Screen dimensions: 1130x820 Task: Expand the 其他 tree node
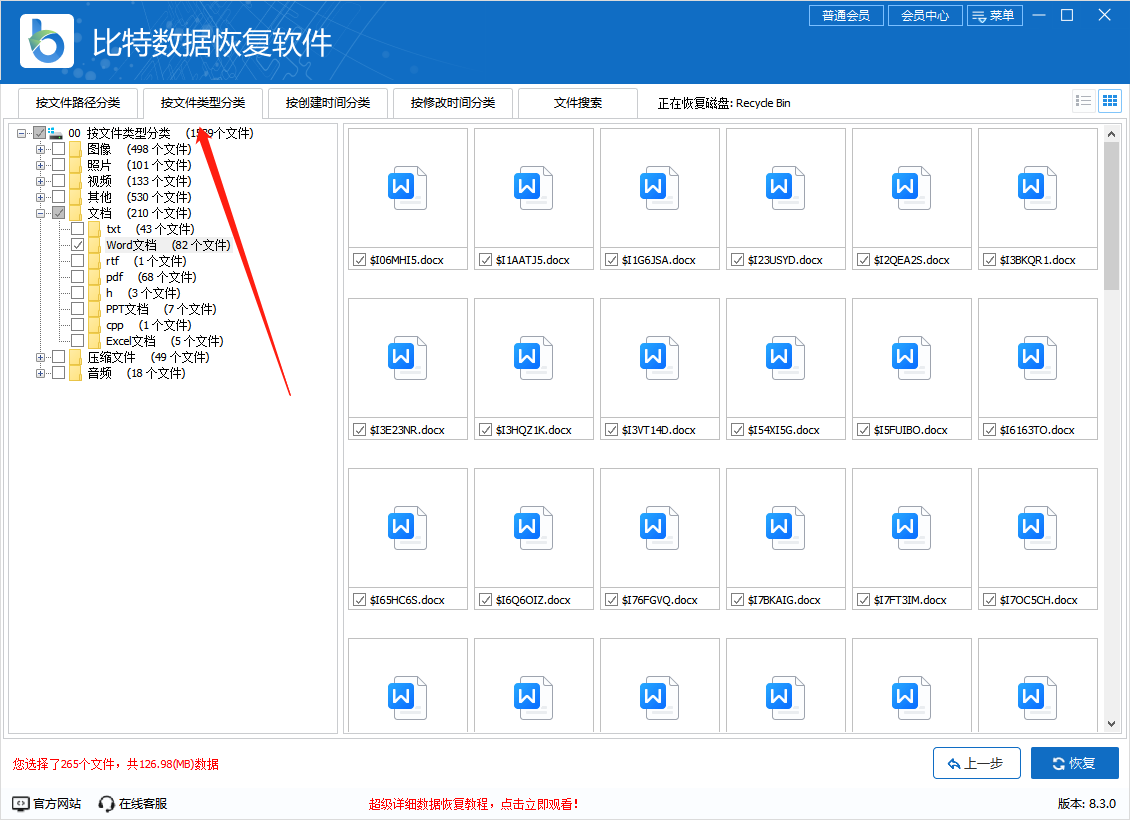(40, 197)
